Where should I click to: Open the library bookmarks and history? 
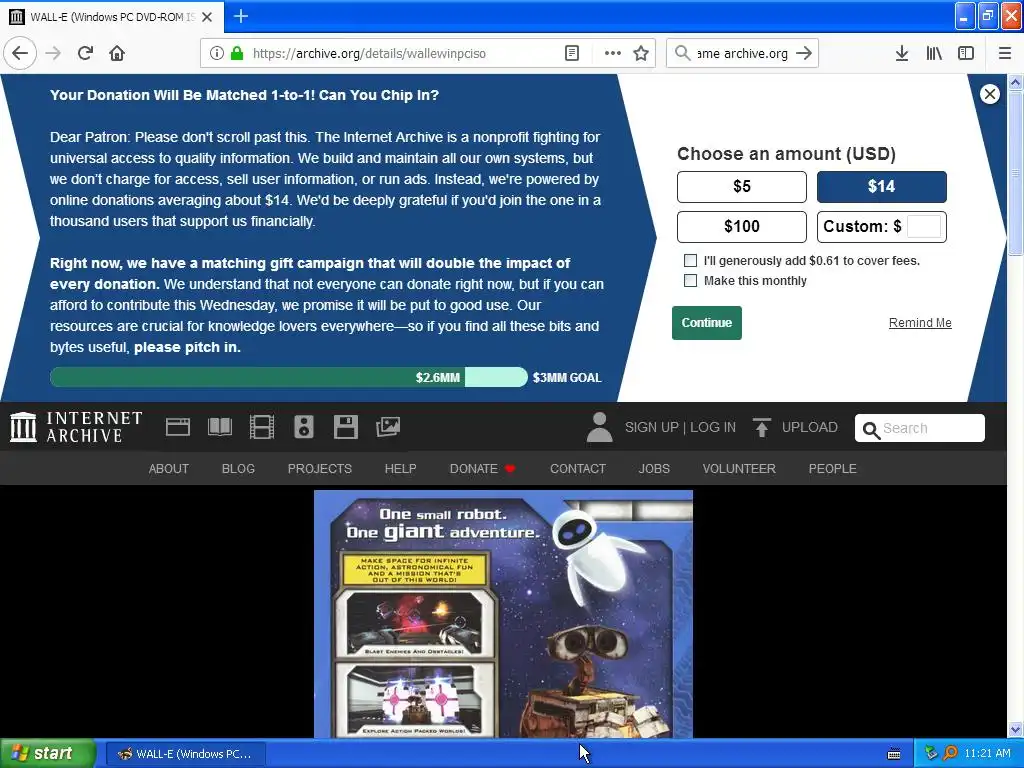click(x=934, y=53)
